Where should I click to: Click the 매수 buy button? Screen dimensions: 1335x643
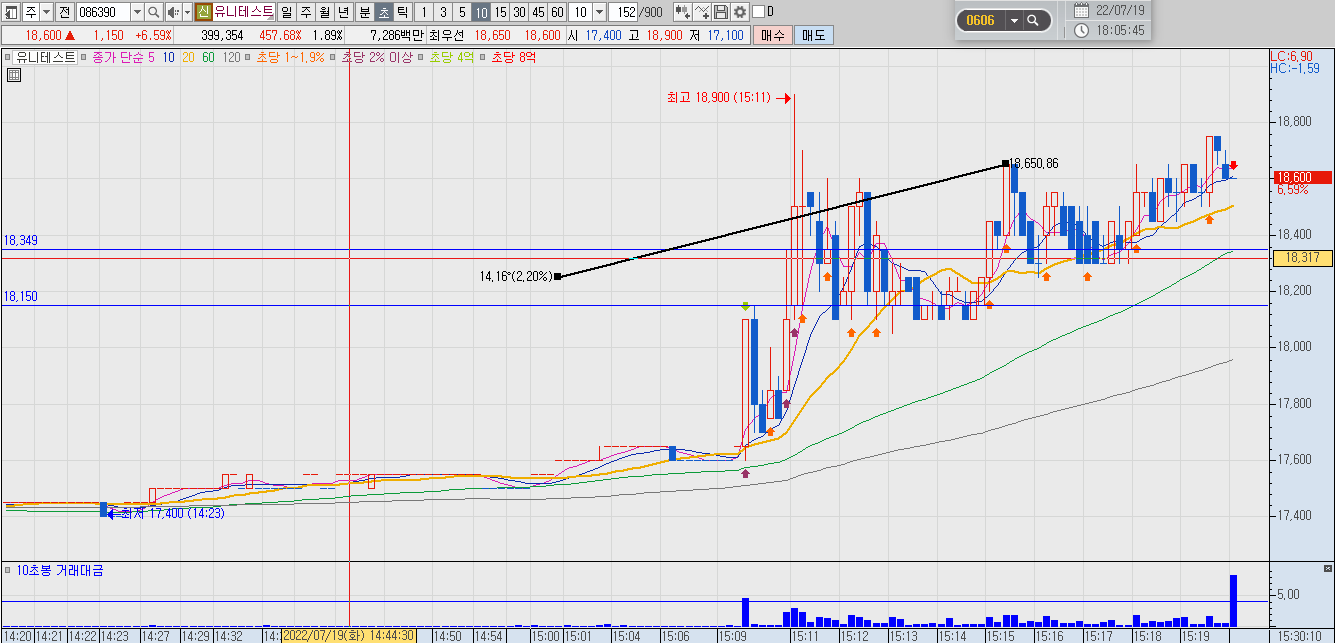click(x=772, y=34)
